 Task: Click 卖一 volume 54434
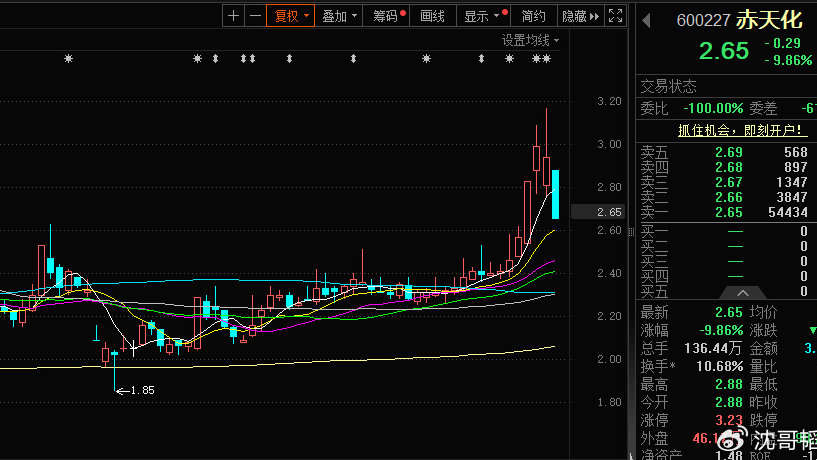[x=788, y=213]
